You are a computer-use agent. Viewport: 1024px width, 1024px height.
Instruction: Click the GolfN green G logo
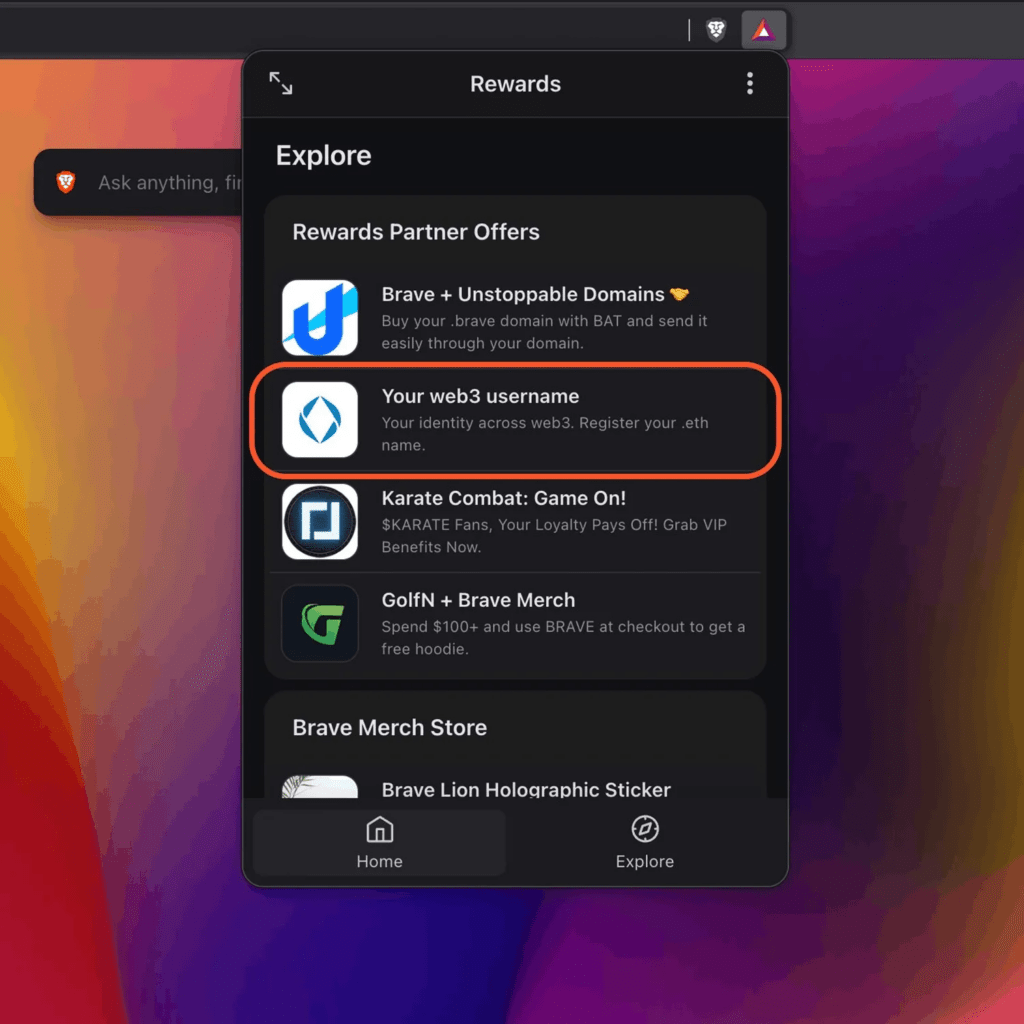(320, 624)
